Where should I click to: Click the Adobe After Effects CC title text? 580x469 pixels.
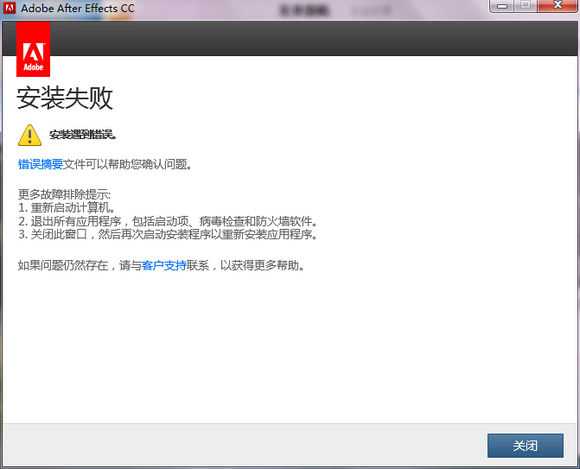click(x=78, y=8)
